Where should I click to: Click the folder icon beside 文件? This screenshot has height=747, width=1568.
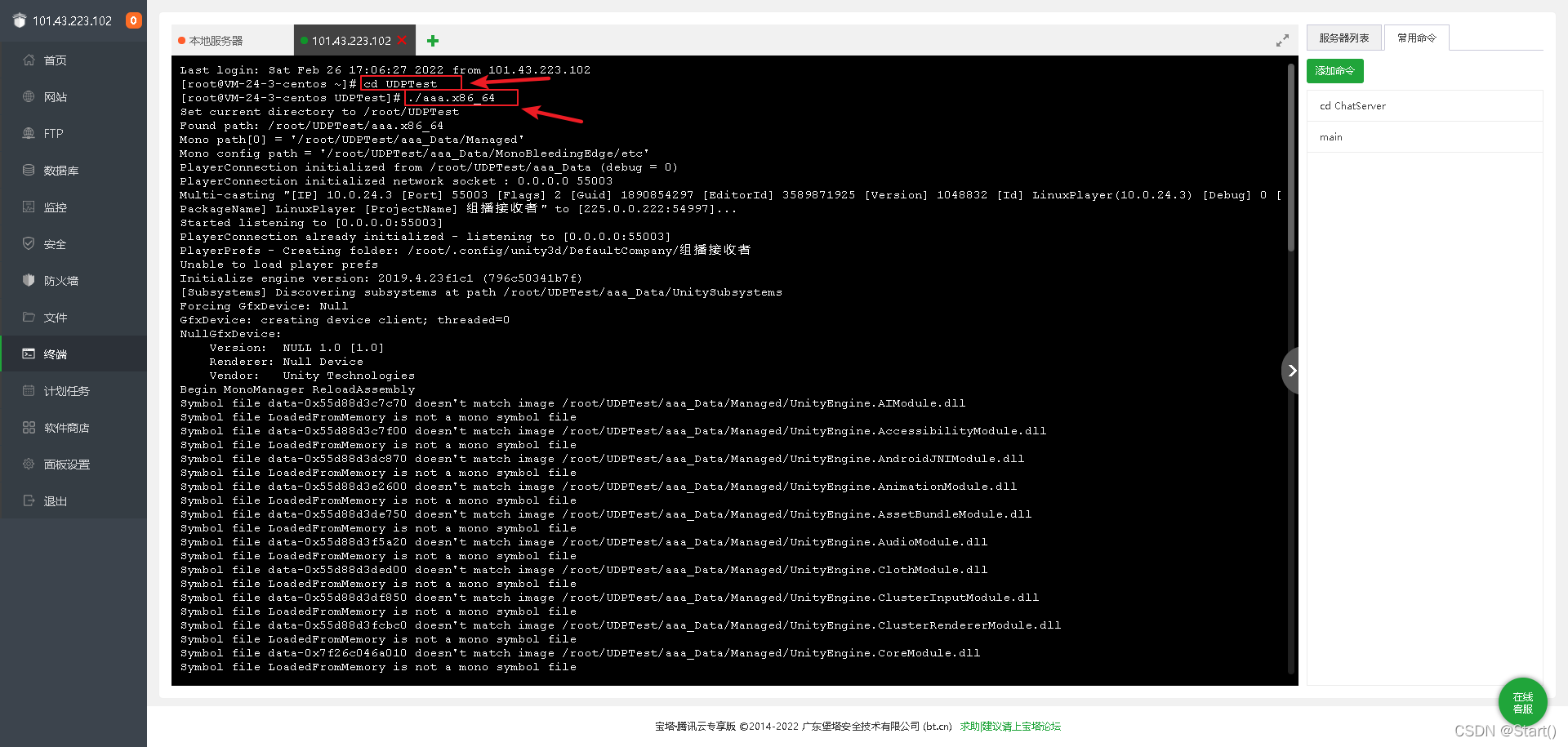[29, 317]
